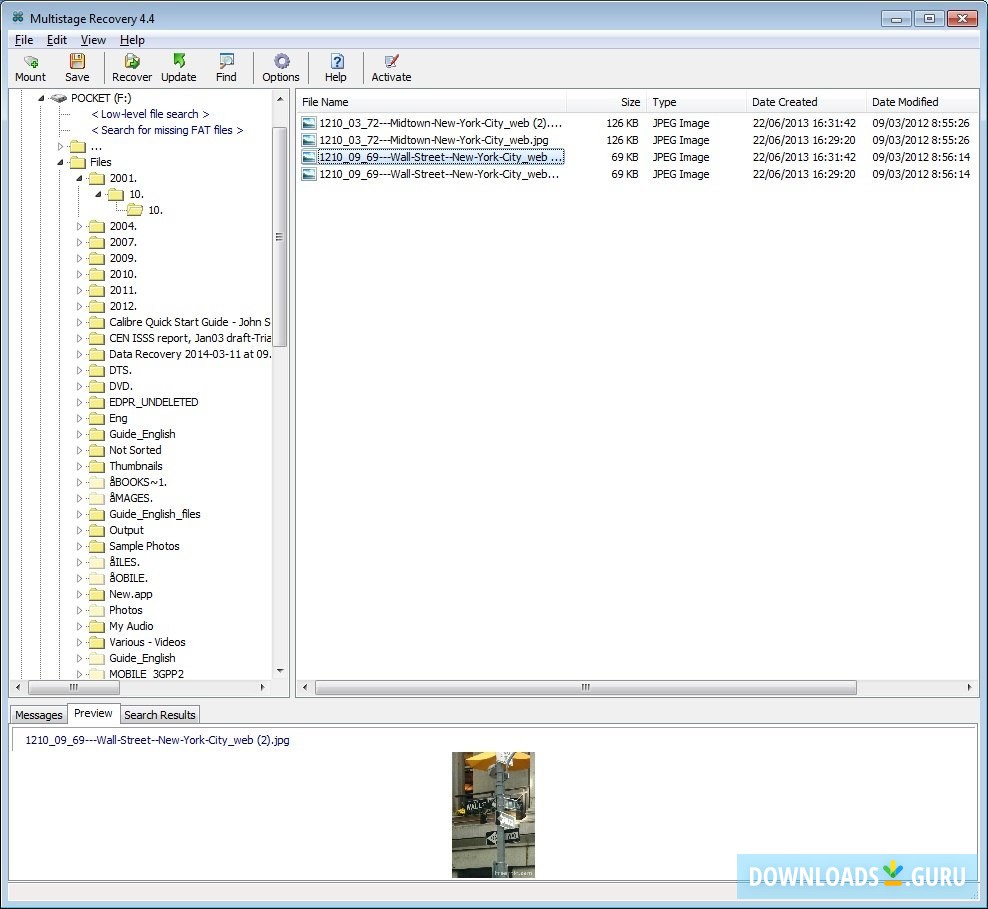Click the file list horizontal scrollbar

click(586, 688)
